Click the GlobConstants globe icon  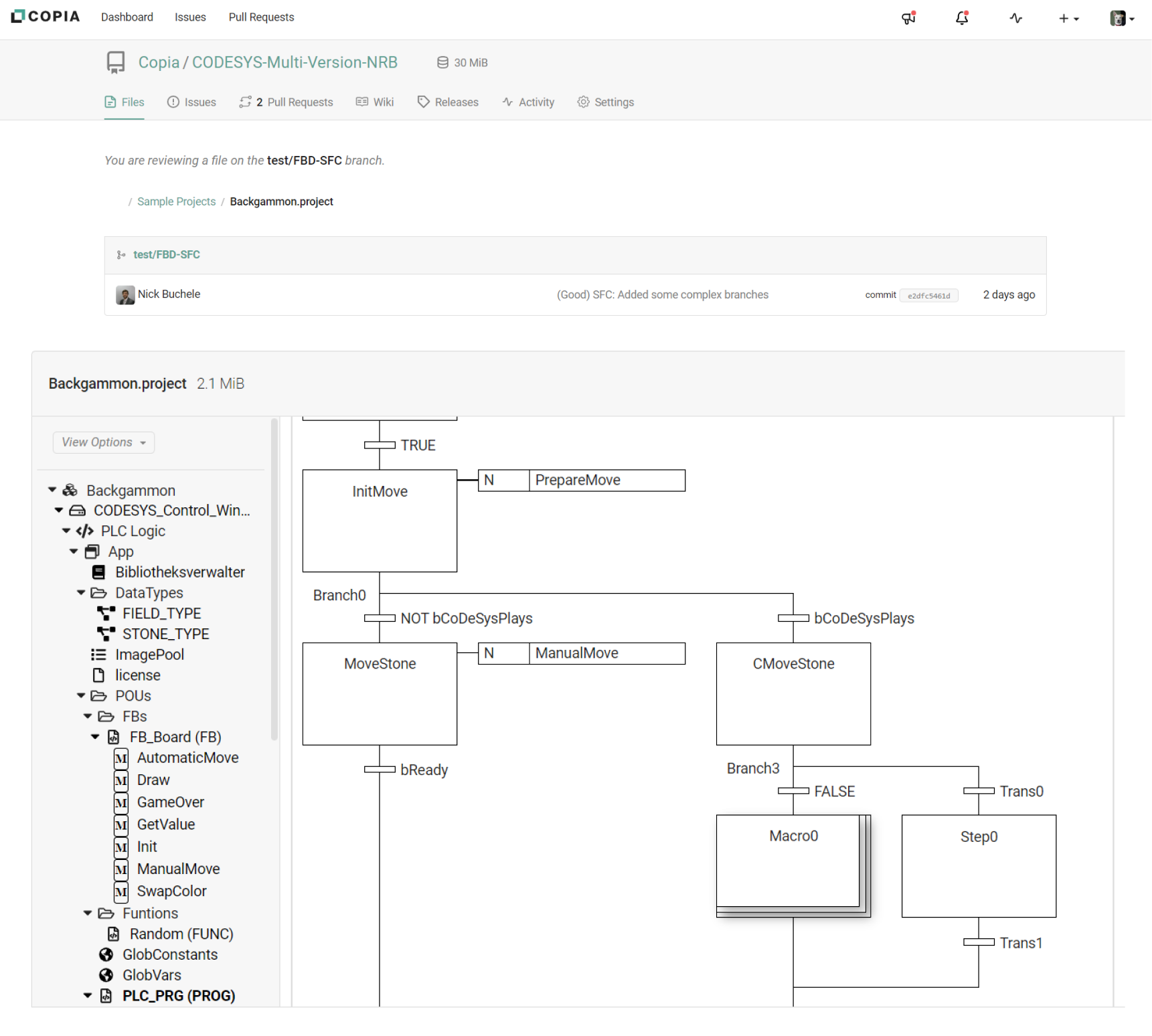[x=106, y=954]
